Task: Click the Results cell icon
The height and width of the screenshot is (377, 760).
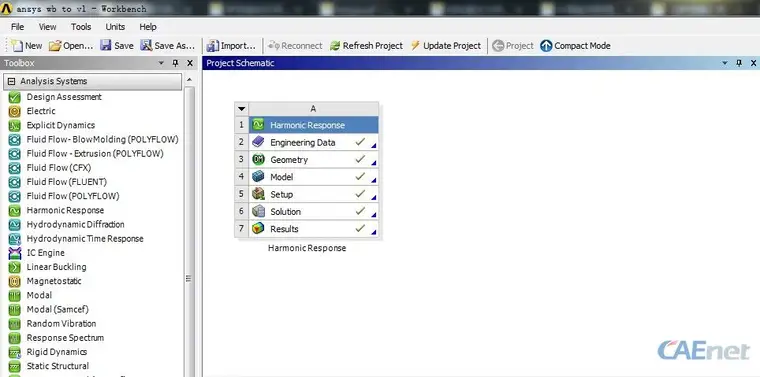Action: pos(258,229)
